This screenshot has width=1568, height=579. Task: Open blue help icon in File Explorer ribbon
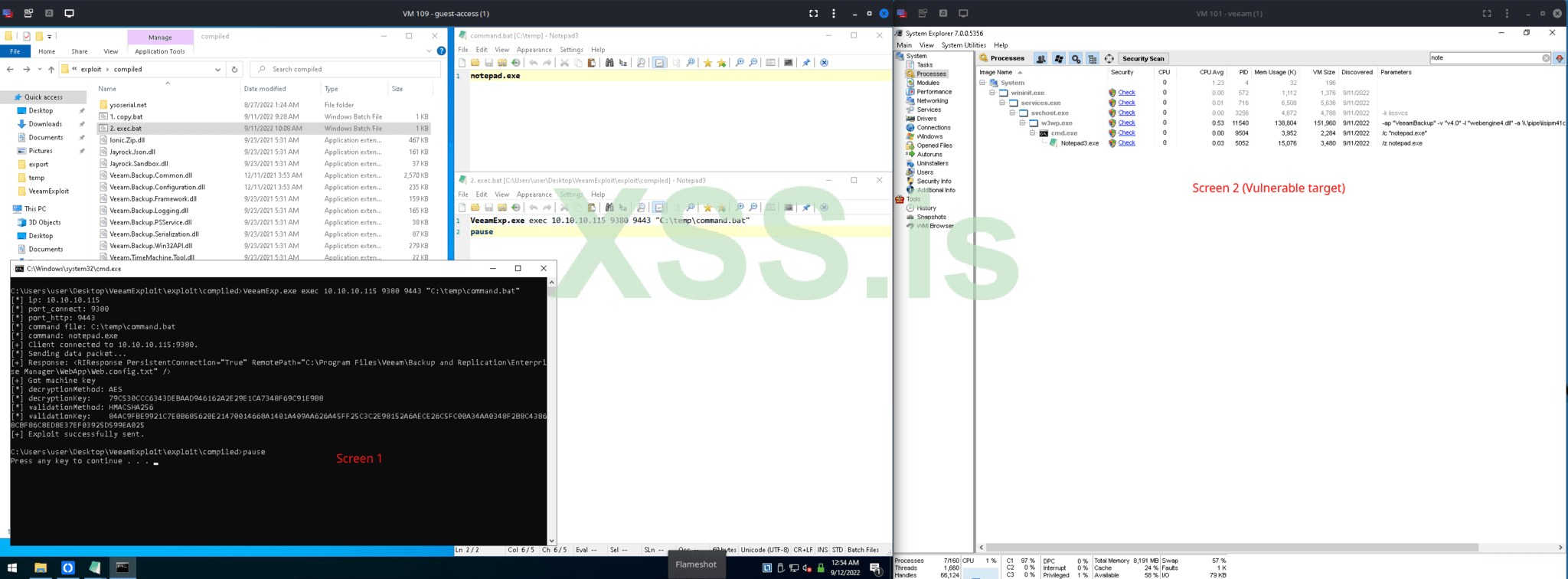click(x=441, y=51)
